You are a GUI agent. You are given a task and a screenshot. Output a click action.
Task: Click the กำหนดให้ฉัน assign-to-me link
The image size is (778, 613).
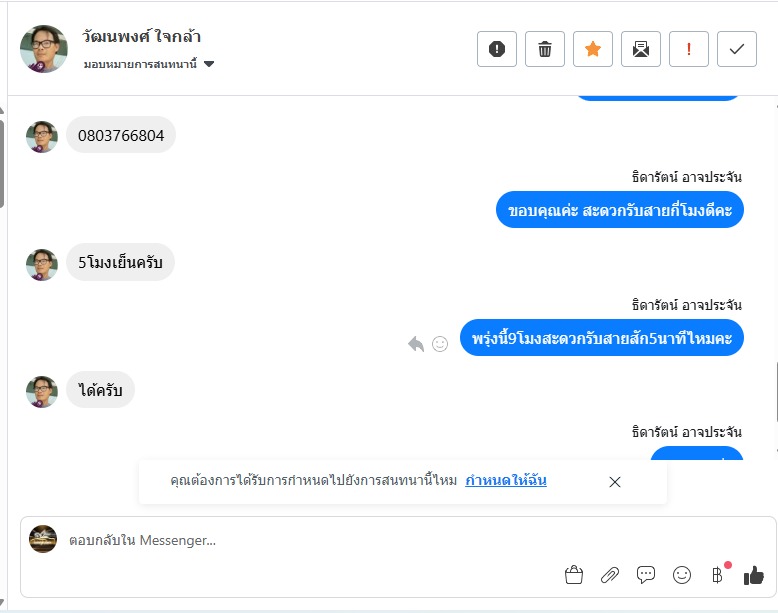[506, 481]
